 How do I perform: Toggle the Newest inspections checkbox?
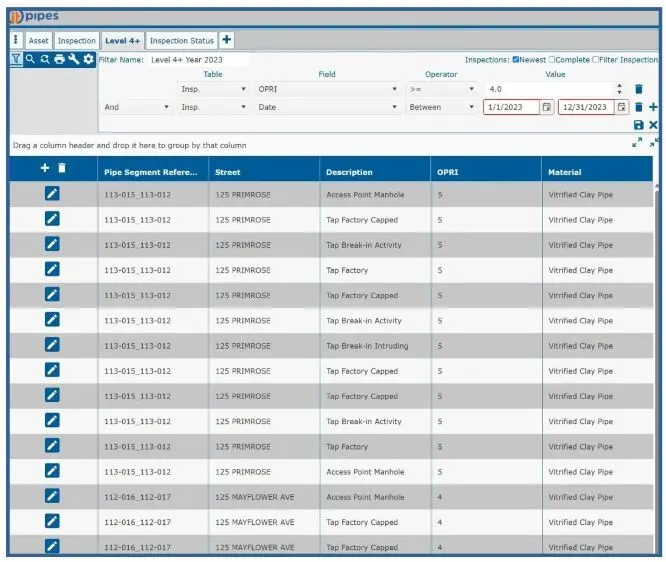point(516,59)
